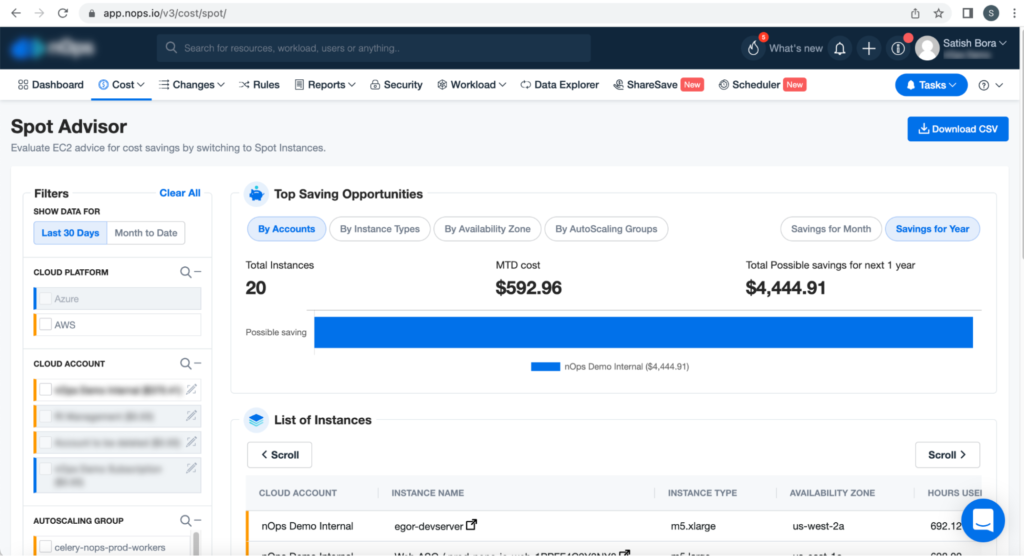Viewport: 1024px width, 556px height.
Task: Open the Rules nav item
Action: (x=259, y=85)
